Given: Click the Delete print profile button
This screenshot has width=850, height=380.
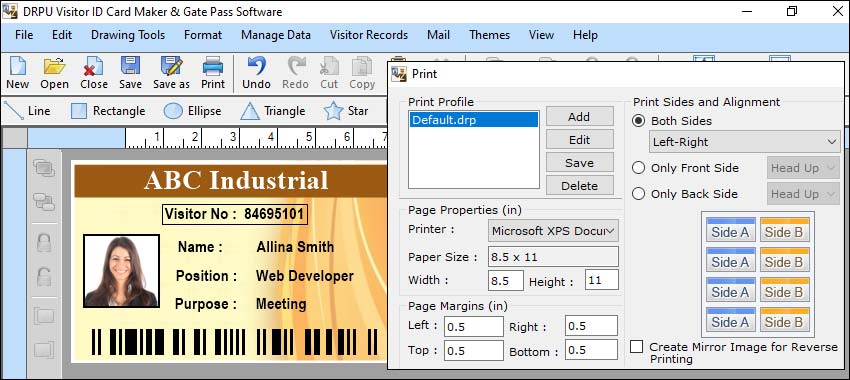Looking at the screenshot, I should (579, 185).
